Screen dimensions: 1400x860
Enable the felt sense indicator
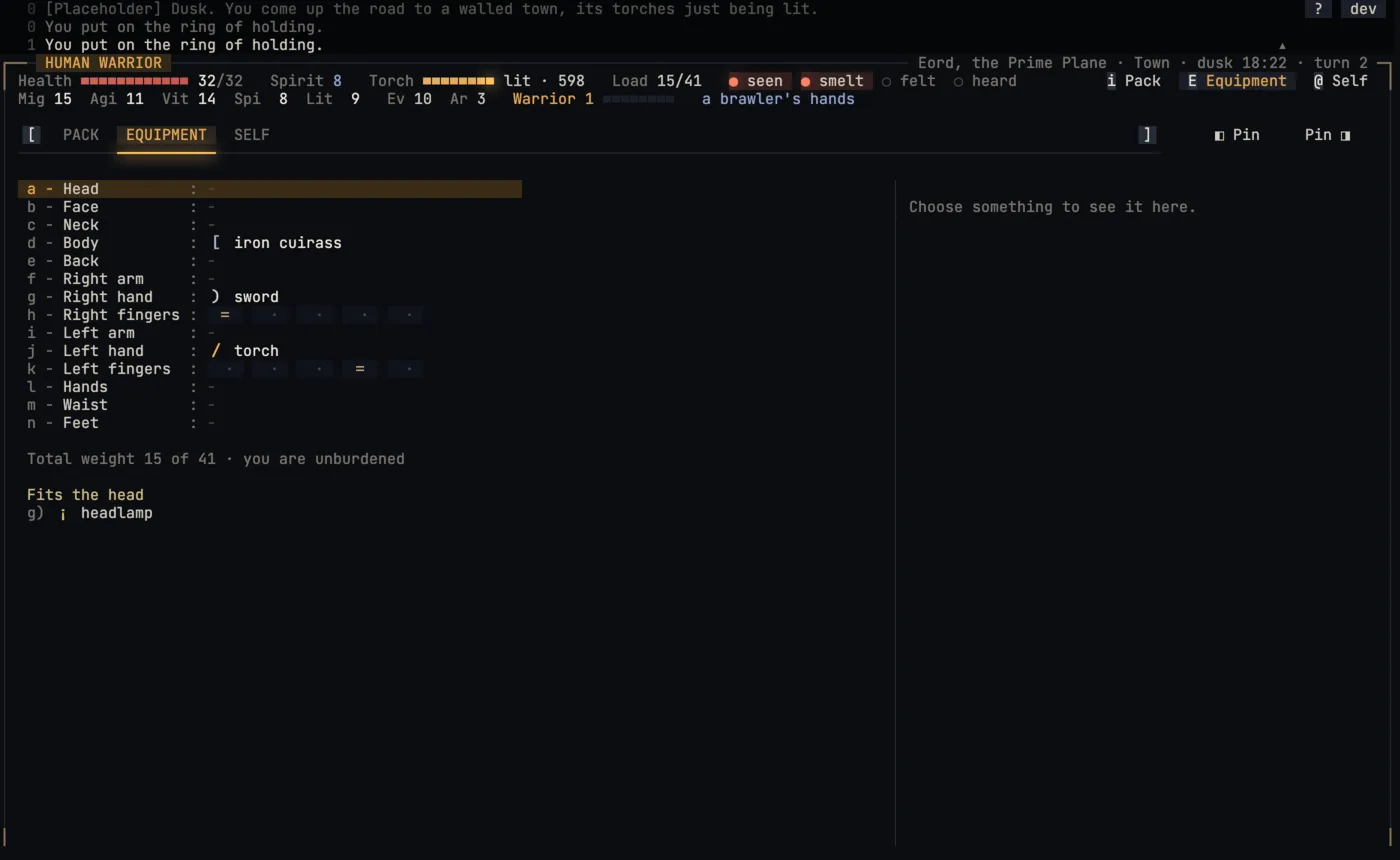(909, 81)
